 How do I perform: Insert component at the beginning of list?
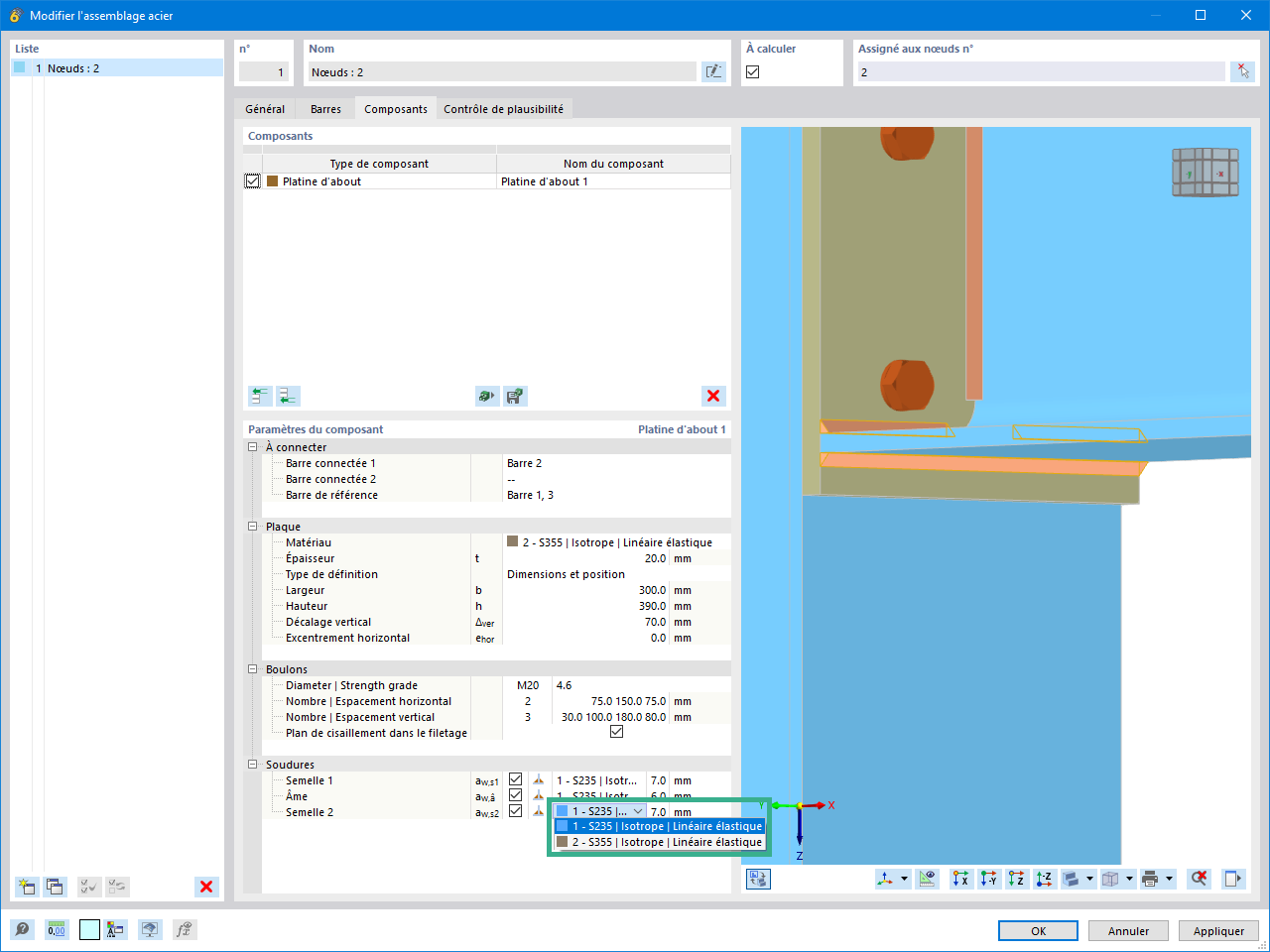coord(260,396)
